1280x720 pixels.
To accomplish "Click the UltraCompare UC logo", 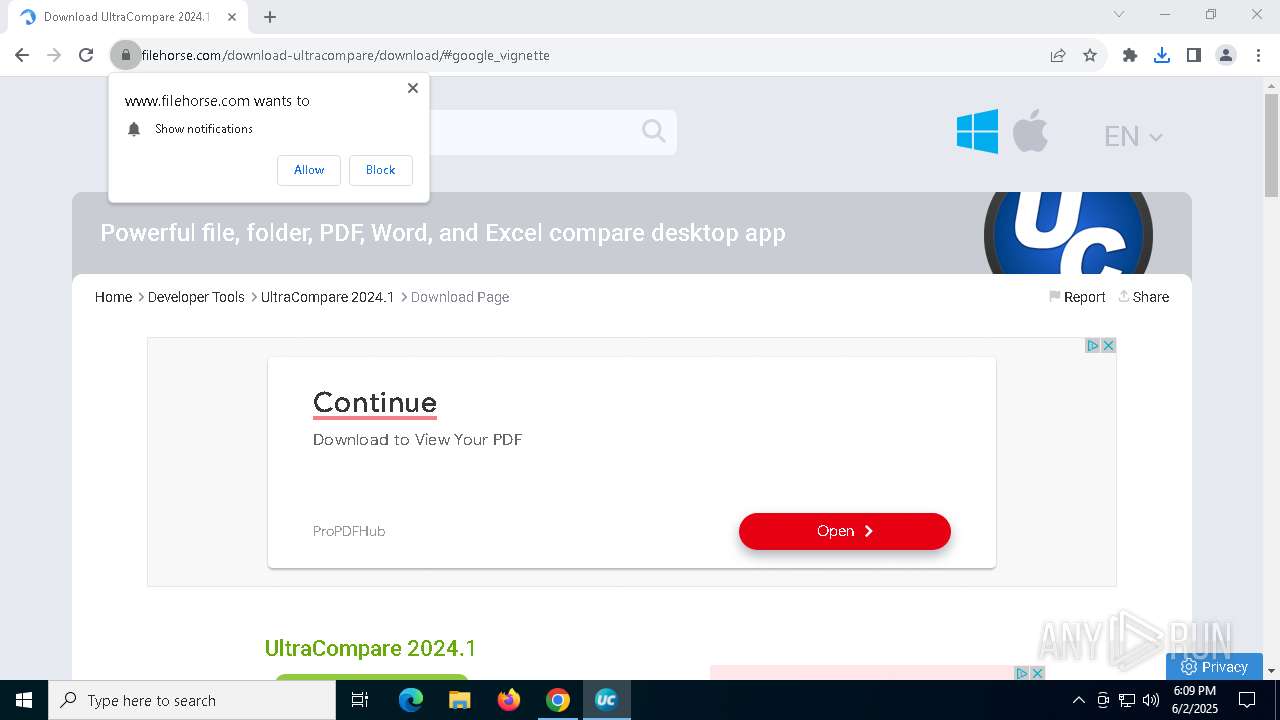I will coord(1068,233).
